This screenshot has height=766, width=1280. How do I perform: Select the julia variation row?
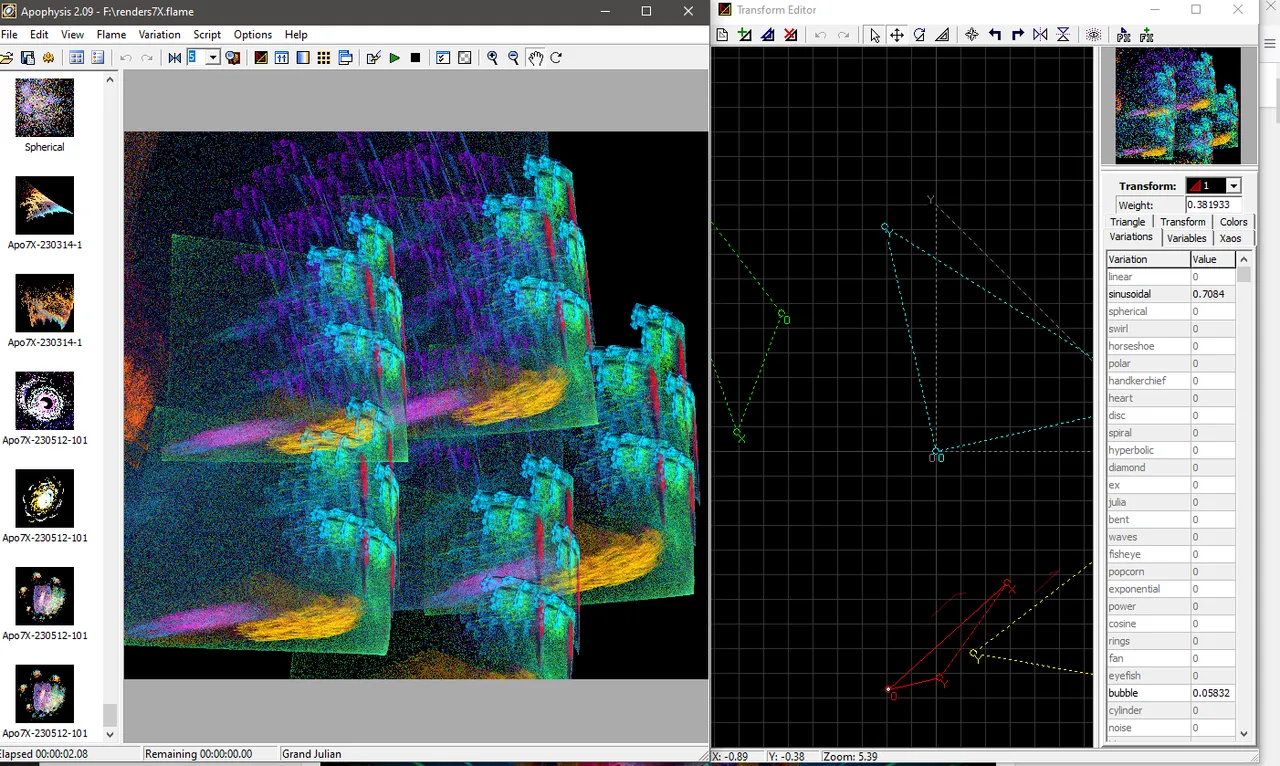(1170, 502)
